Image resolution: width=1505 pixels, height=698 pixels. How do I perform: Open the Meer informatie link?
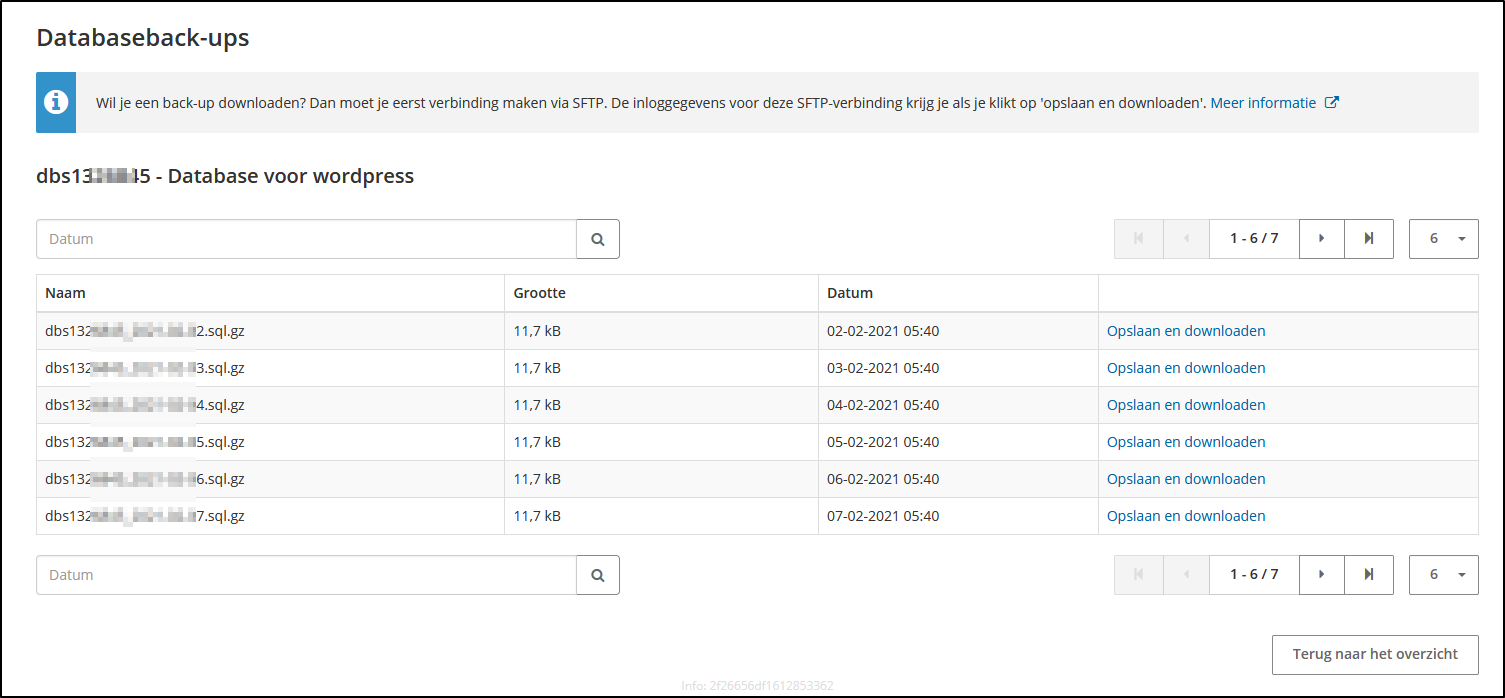click(x=1263, y=102)
